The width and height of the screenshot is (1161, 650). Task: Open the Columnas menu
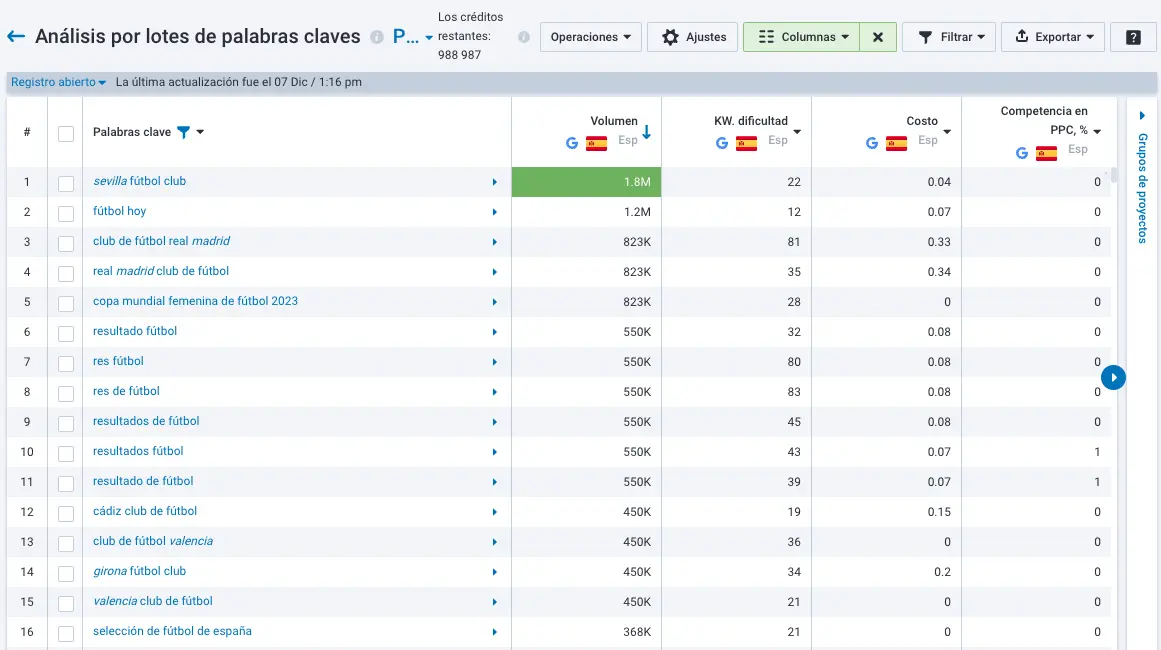[x=801, y=36]
